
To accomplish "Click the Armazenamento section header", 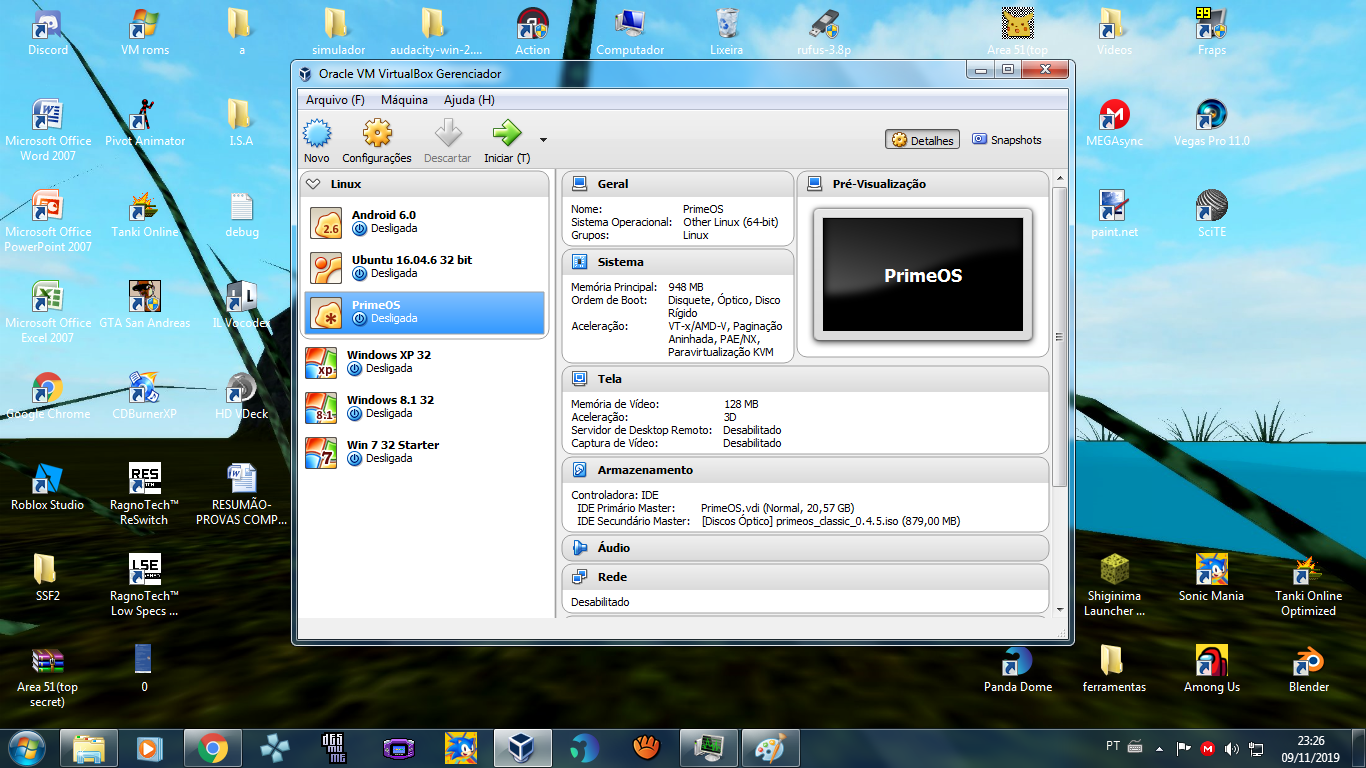I will [805, 470].
